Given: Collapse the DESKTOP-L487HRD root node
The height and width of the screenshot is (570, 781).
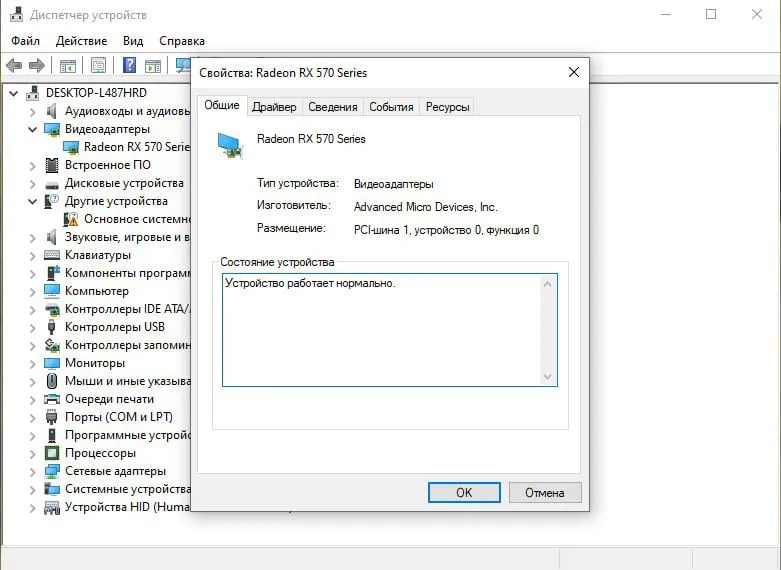Looking at the screenshot, I should [14, 93].
